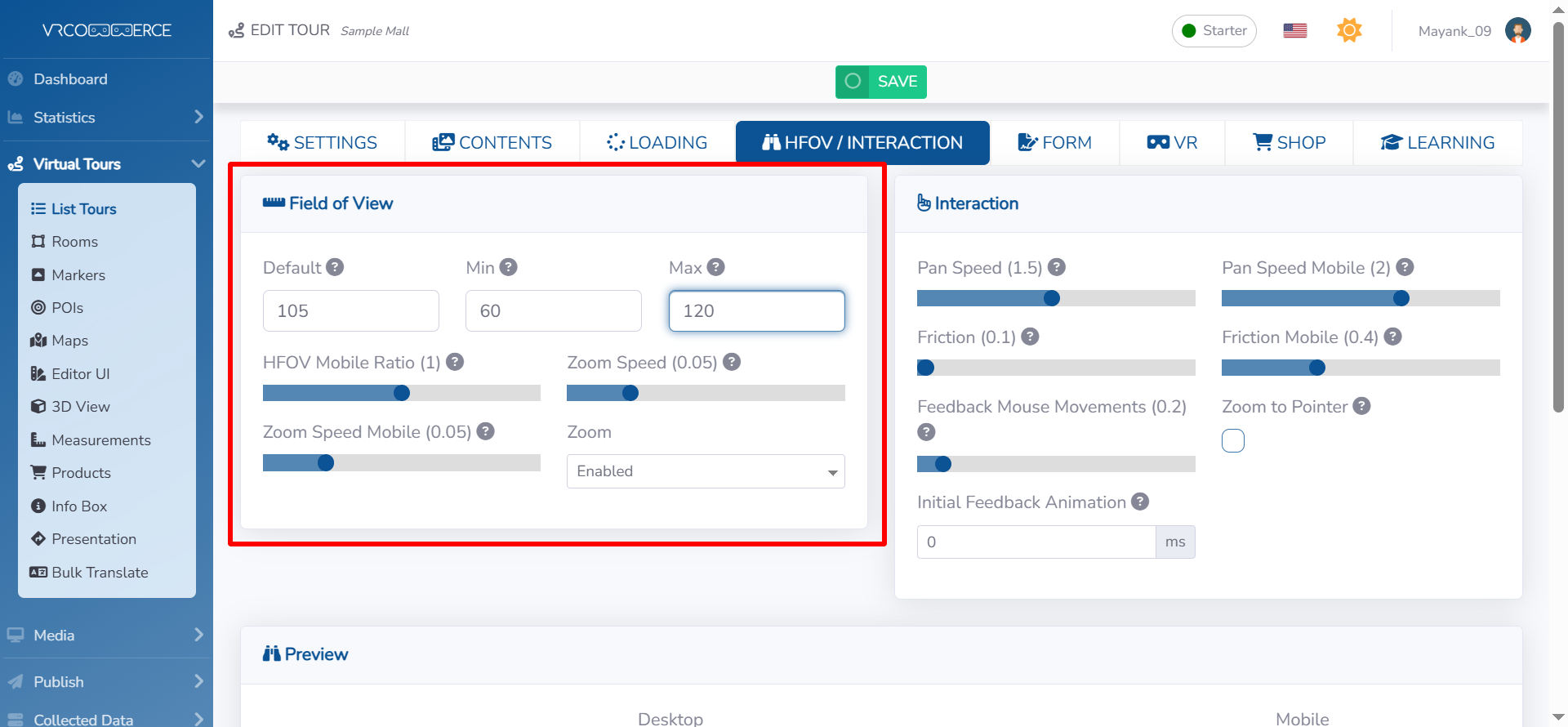Open the Markers link in sidebar
Viewport: 1568px width, 727px height.
[x=78, y=275]
